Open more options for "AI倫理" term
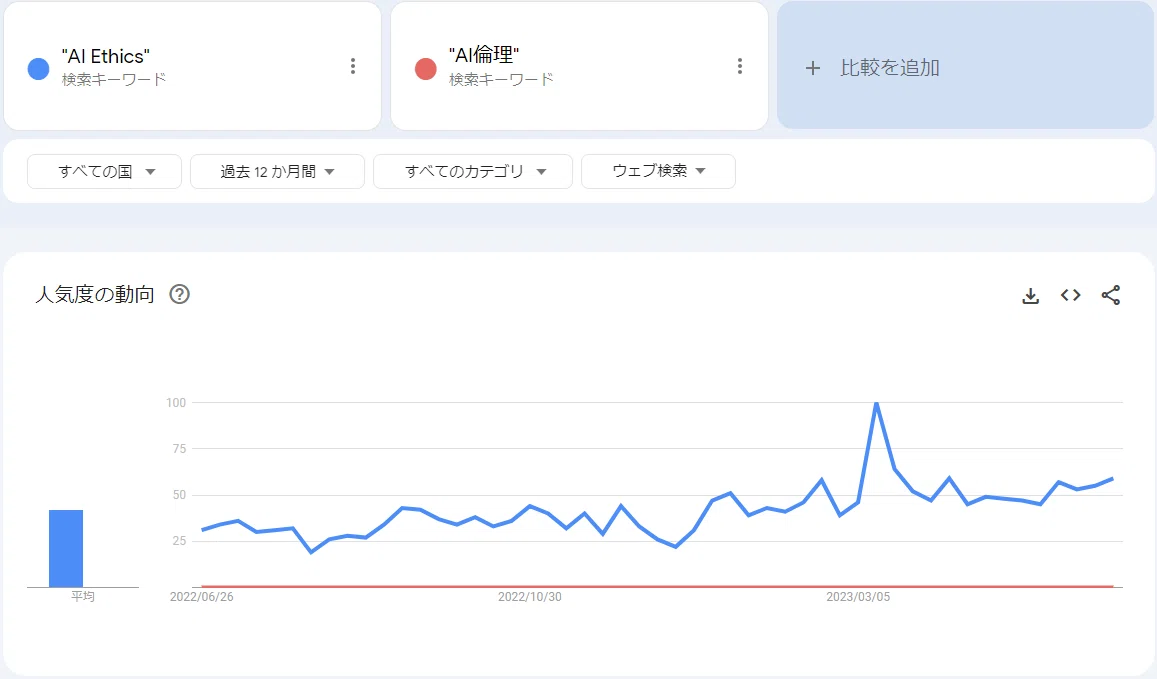Image resolution: width=1157 pixels, height=679 pixels. [x=739, y=66]
